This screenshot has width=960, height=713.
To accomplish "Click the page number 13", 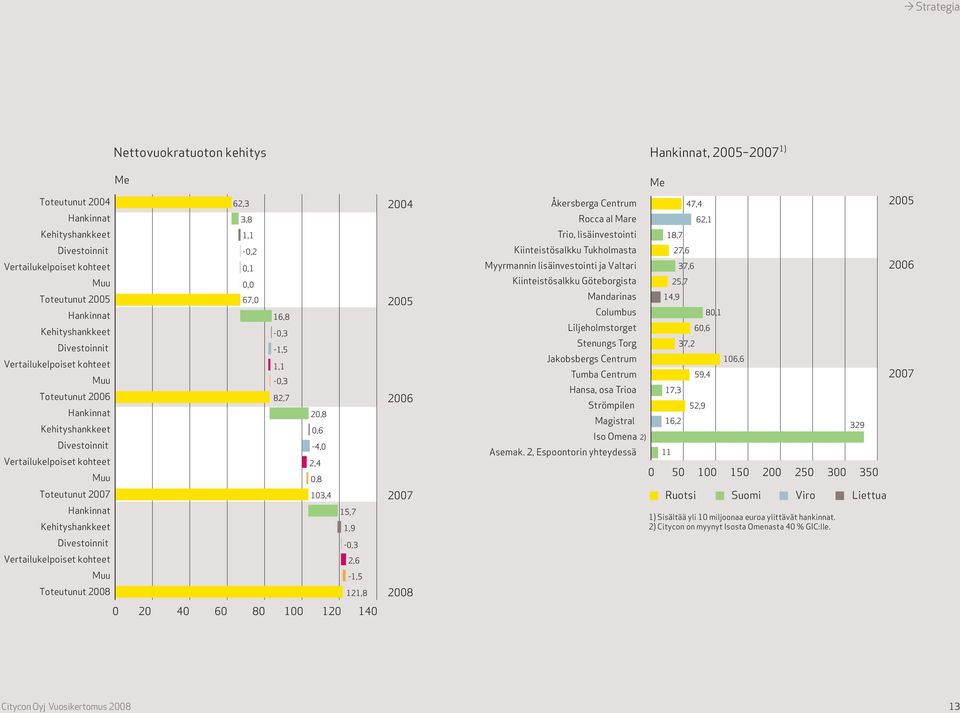I will point(953,706).
